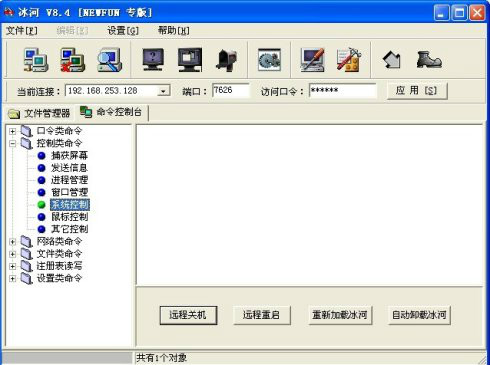Click the blue dot beside 鼠标控制

pyautogui.click(x=42, y=217)
